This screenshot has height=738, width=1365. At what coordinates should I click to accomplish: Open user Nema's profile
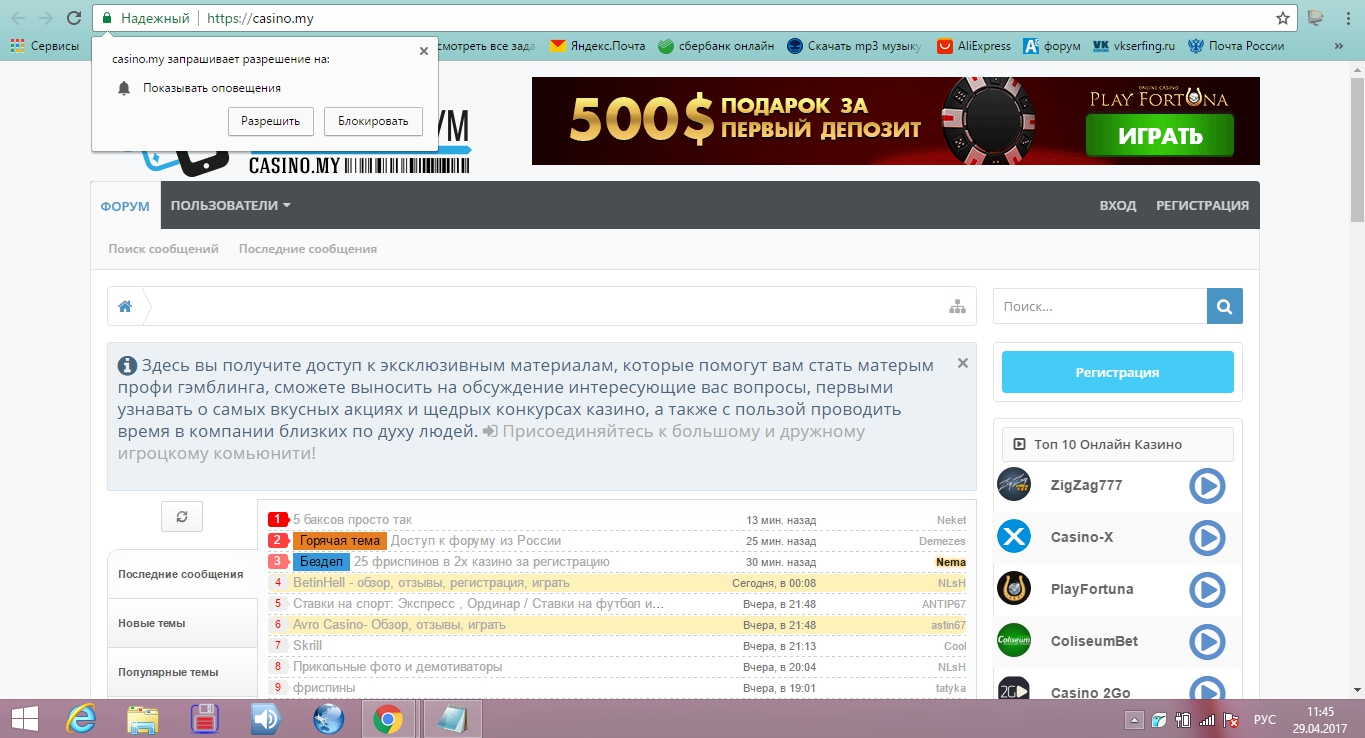click(951, 562)
